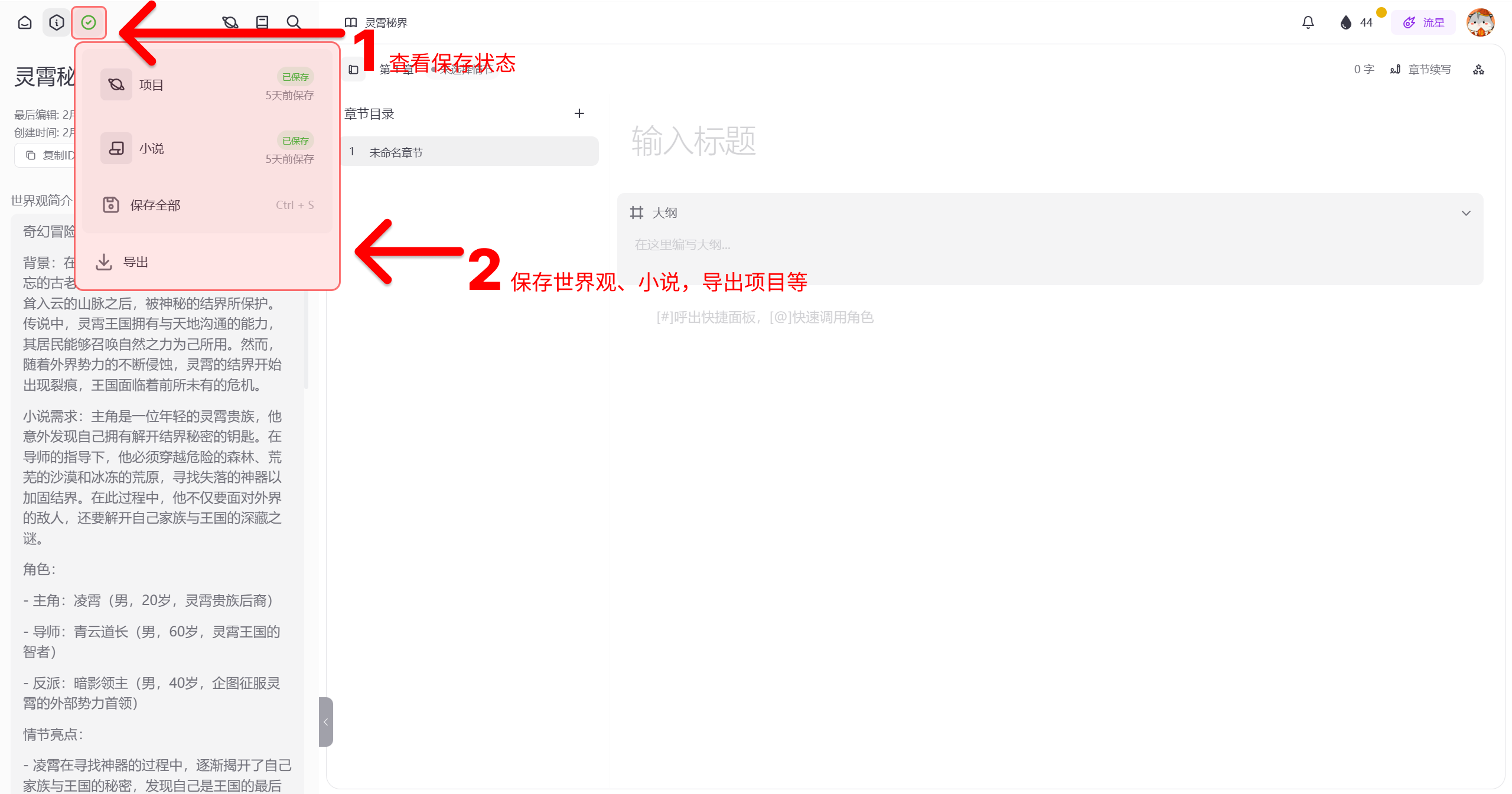Choose 导出 from the save menu

coord(207,262)
